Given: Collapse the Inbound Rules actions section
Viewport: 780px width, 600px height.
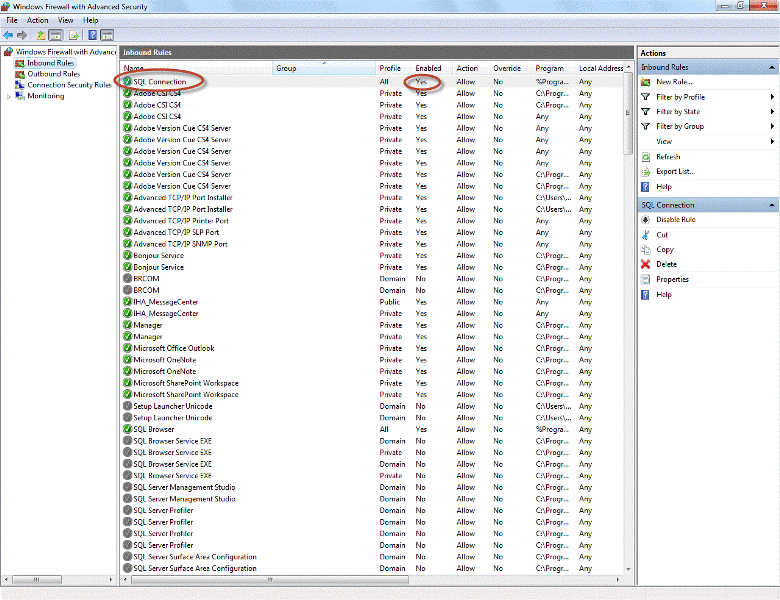Looking at the screenshot, I should click(x=772, y=68).
